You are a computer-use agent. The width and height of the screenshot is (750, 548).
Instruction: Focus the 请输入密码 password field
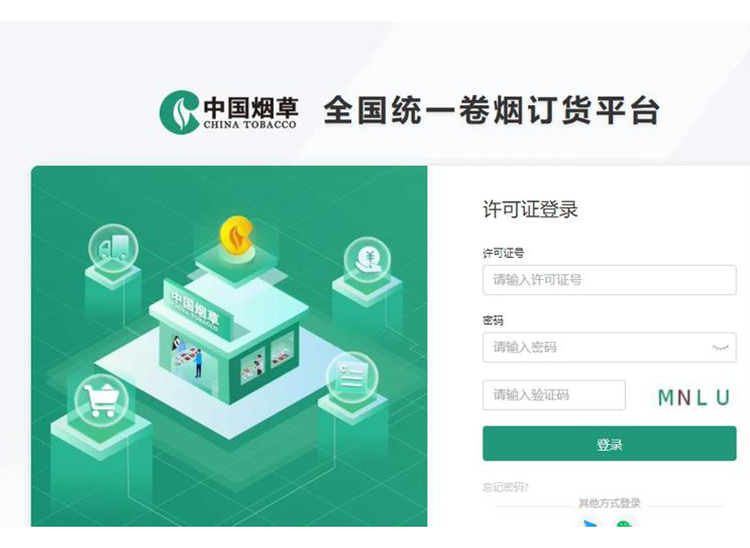click(x=609, y=347)
